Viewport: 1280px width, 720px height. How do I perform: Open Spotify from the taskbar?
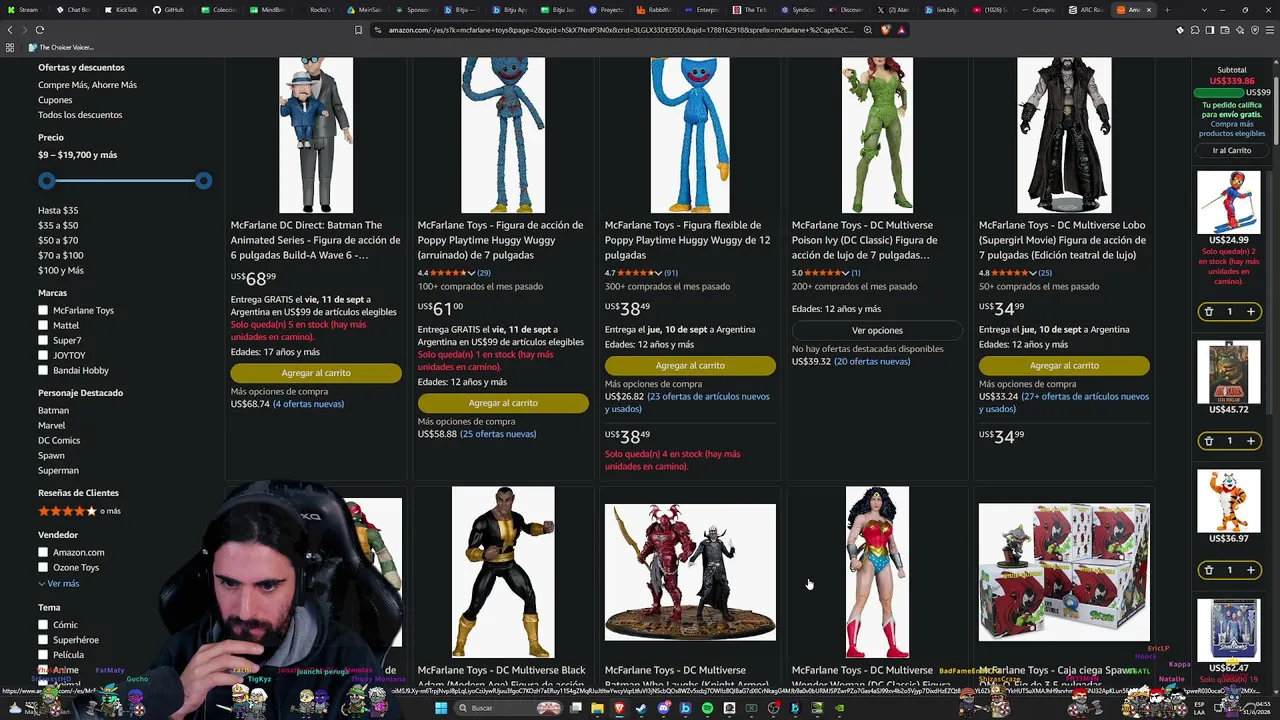pyautogui.click(x=707, y=708)
